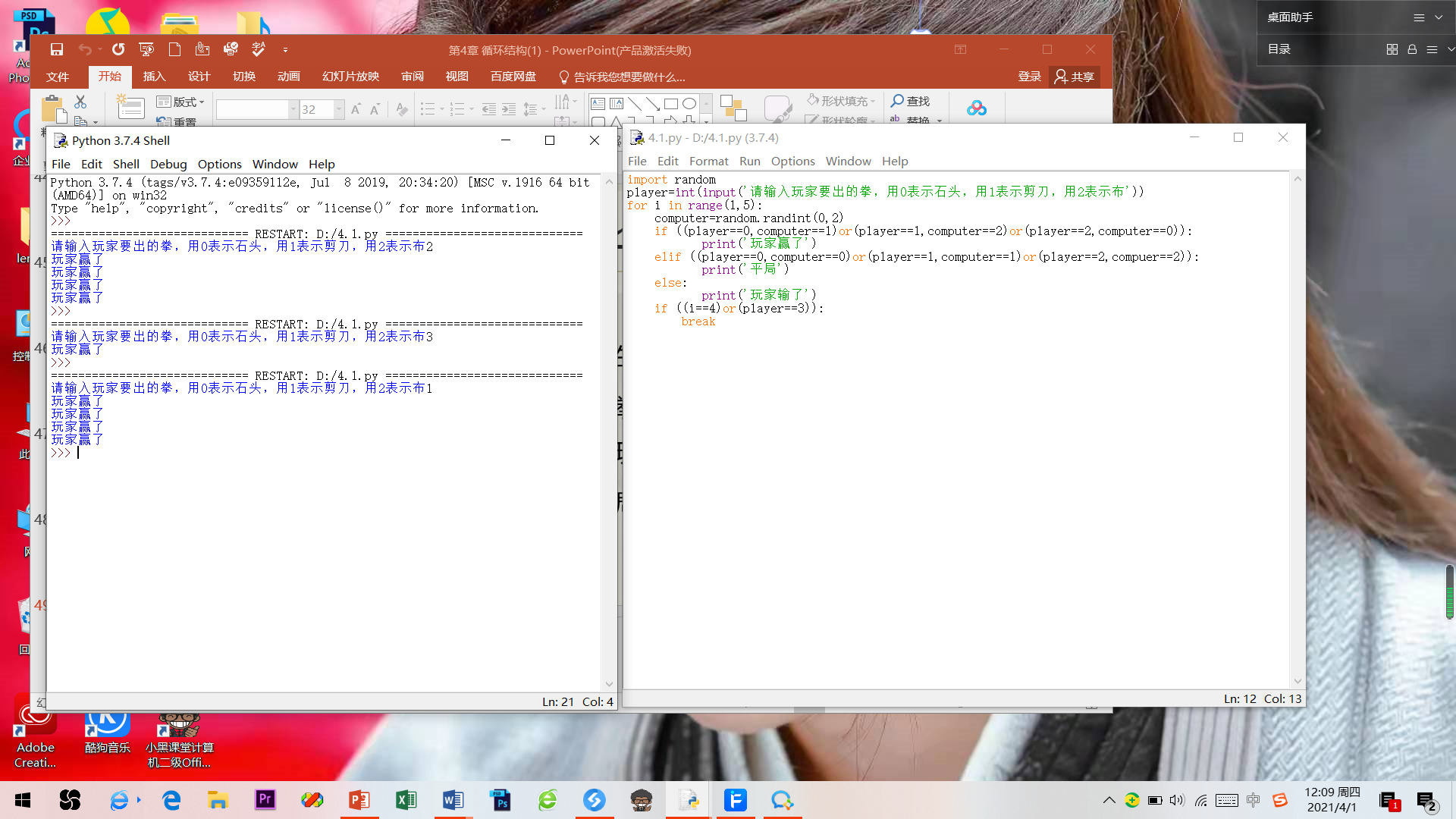The image size is (1456, 819).
Task: Click the 查找 find button
Action: coord(911,101)
